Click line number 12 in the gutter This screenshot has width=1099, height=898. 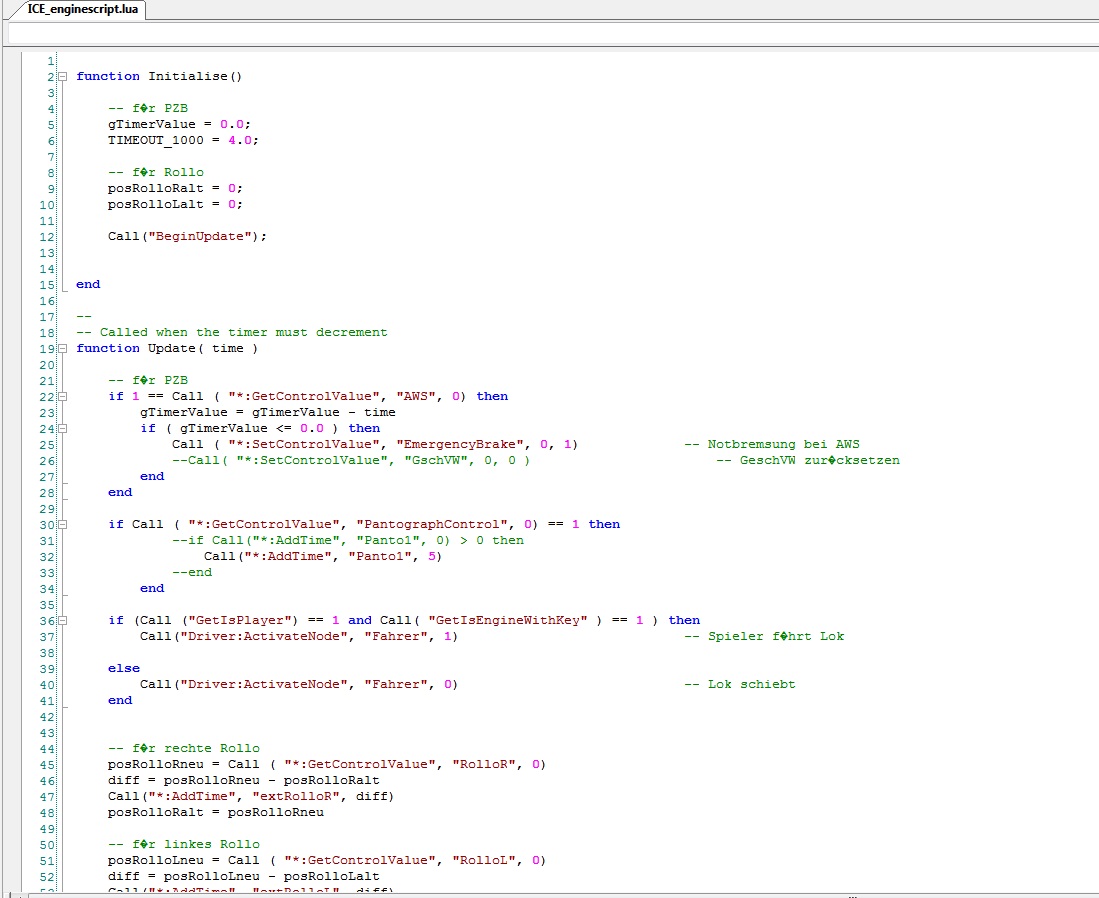point(49,236)
